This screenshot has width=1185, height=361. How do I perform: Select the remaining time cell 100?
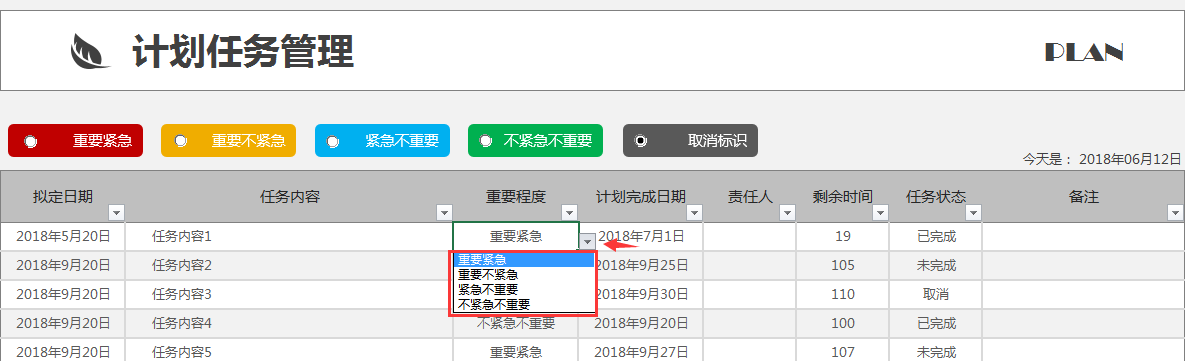(843, 323)
